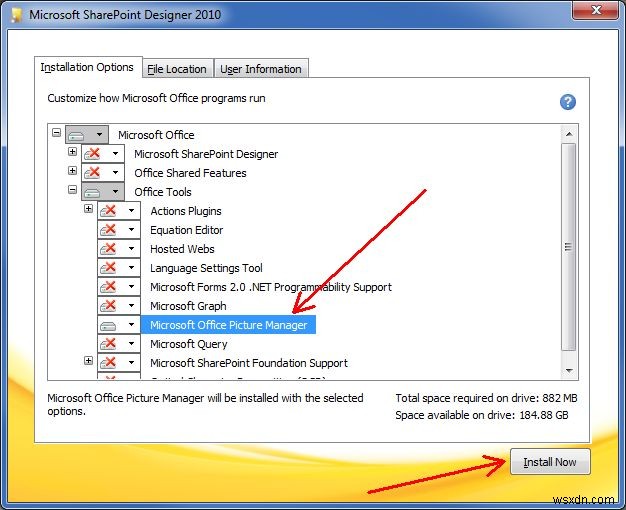Click the not-available icon for Microsoft SharePoint Designer
626x510 pixels.
[x=92, y=154]
